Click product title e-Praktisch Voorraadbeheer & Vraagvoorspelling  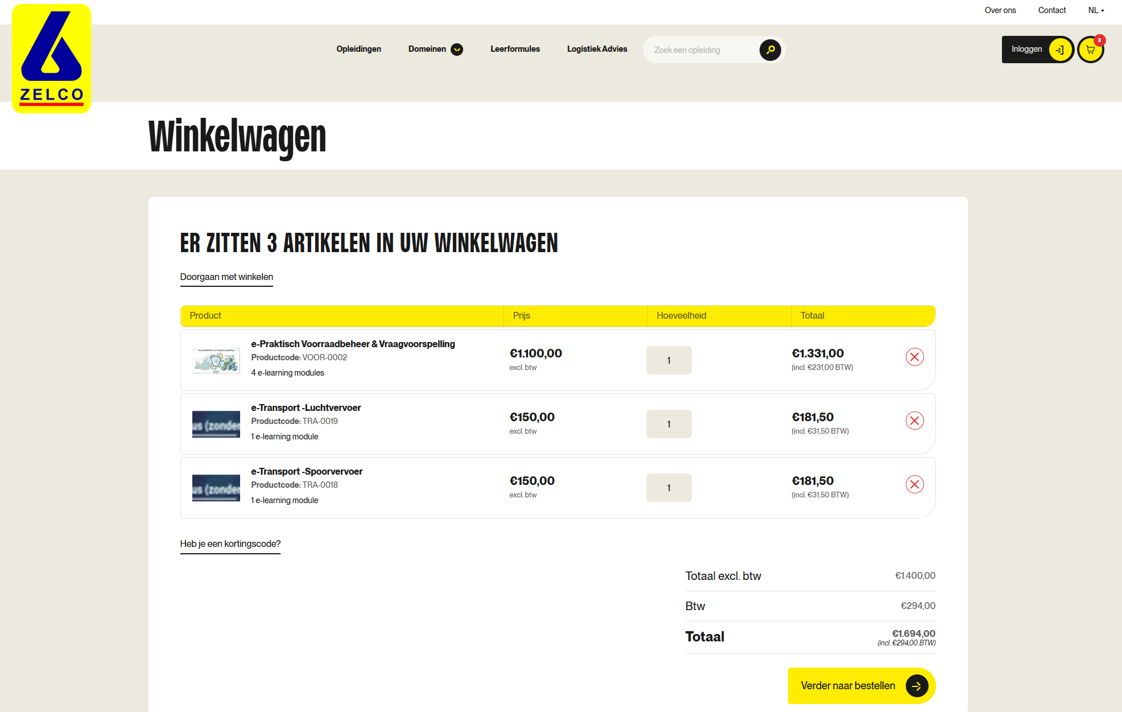pyautogui.click(x=353, y=344)
